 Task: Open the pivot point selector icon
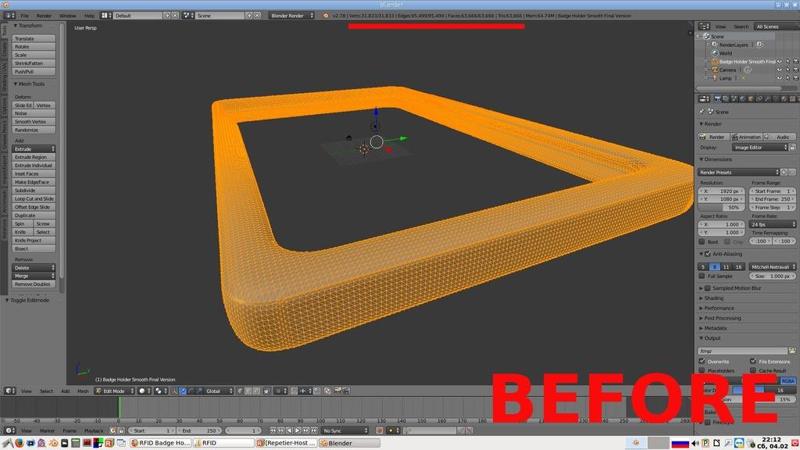click(x=161, y=391)
